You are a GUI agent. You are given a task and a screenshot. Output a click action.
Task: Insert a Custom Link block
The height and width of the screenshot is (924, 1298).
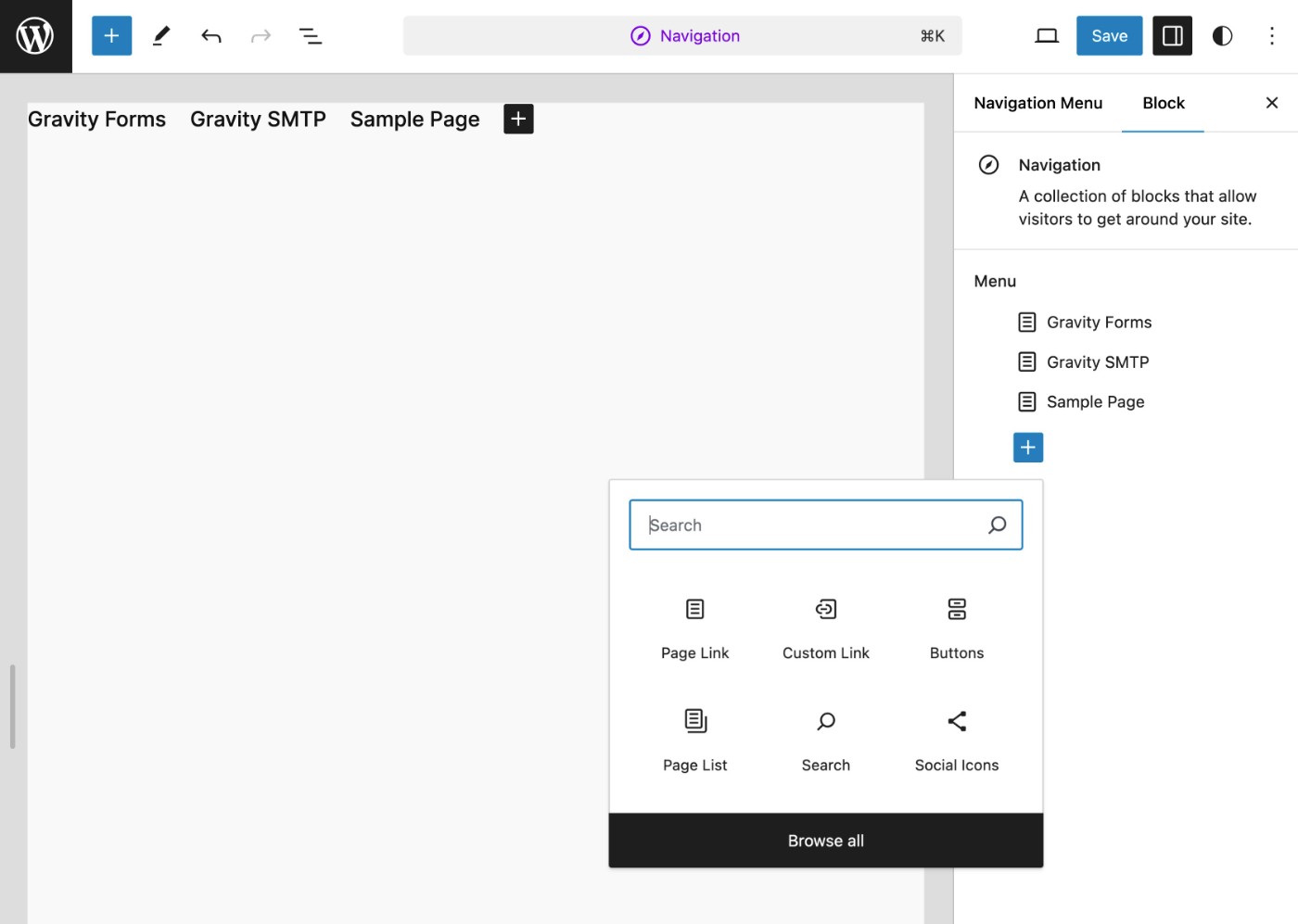coord(826,628)
